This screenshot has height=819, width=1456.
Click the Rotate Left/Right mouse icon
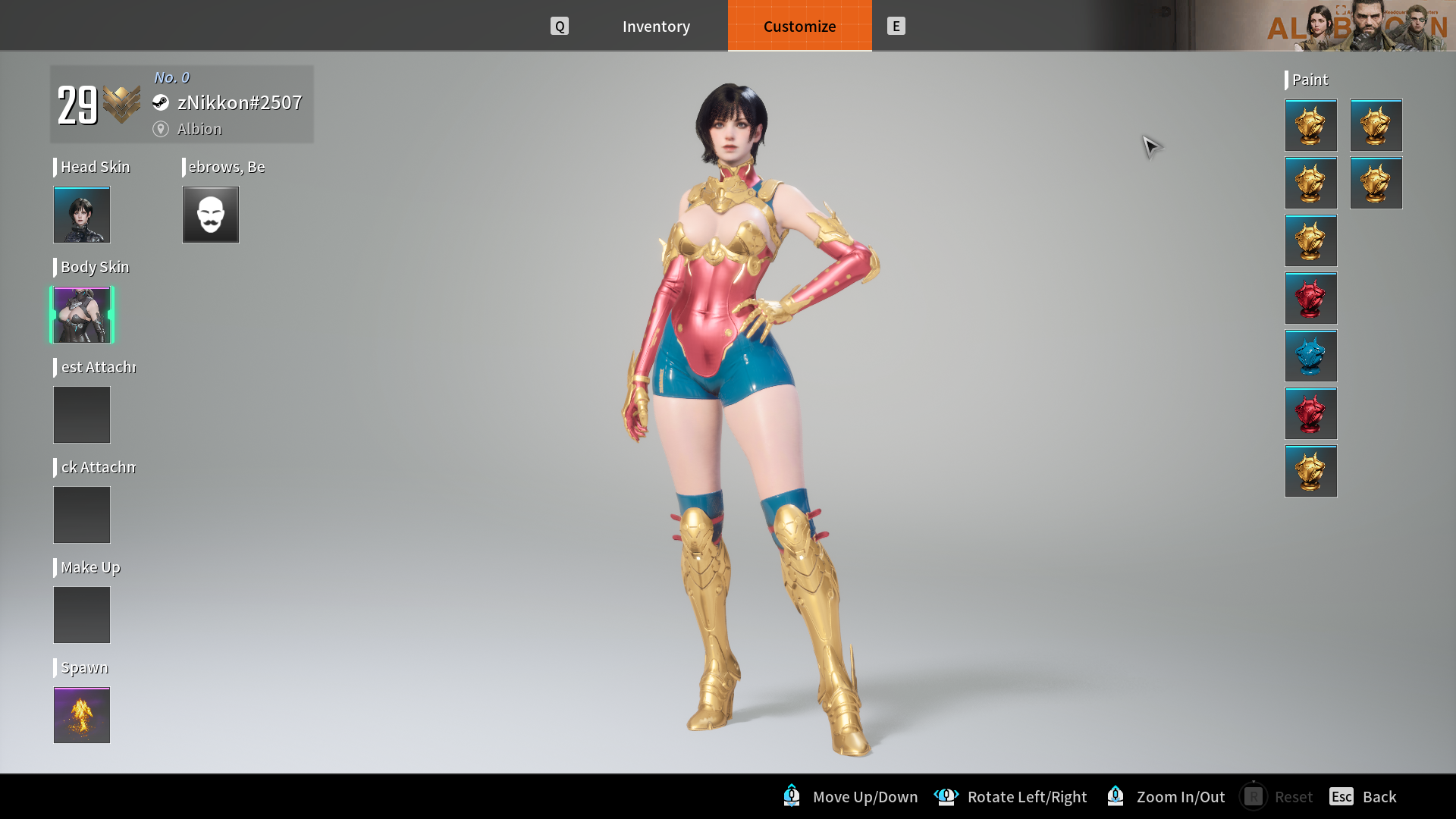pos(946,795)
